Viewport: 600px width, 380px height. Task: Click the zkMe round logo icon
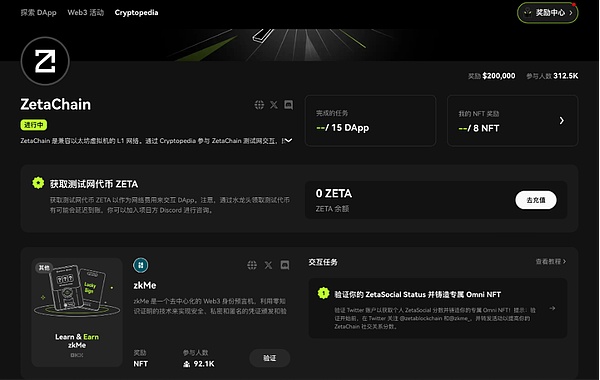coord(141,265)
